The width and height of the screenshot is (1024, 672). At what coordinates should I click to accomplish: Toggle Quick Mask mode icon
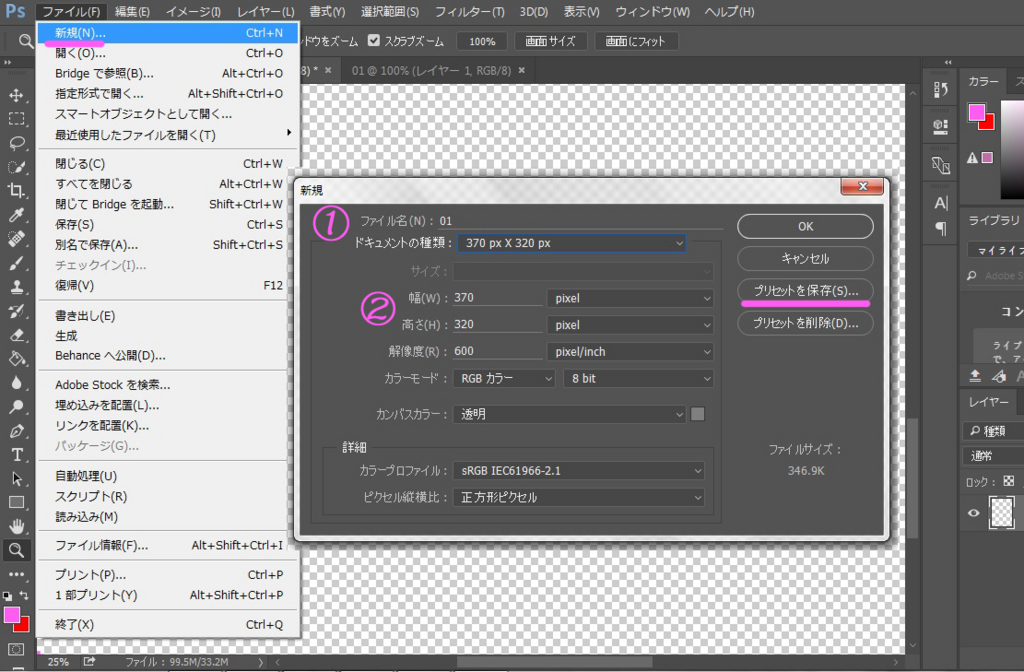[16, 649]
